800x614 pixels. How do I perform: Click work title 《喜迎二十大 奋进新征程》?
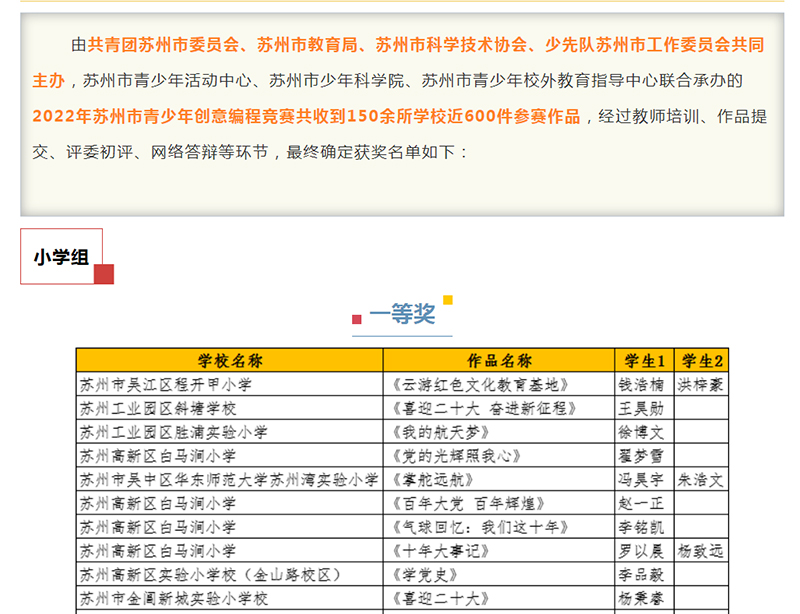(484, 408)
